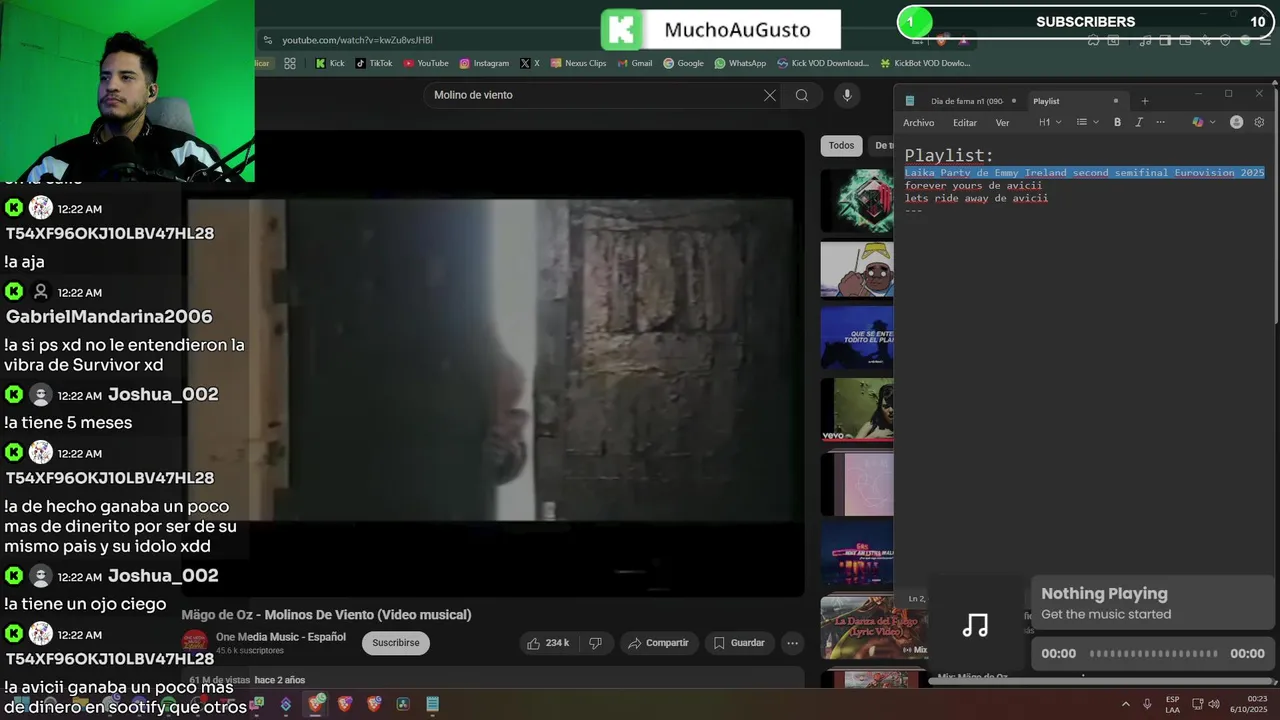This screenshot has height=720, width=1280.
Task: Click 'forever yours de avicii' line
Action: pos(973,185)
